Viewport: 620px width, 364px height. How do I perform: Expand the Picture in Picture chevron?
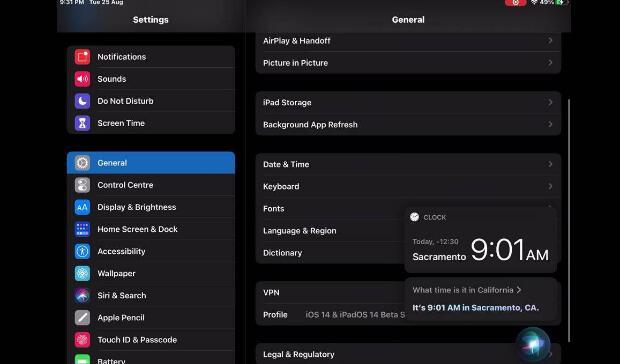550,63
